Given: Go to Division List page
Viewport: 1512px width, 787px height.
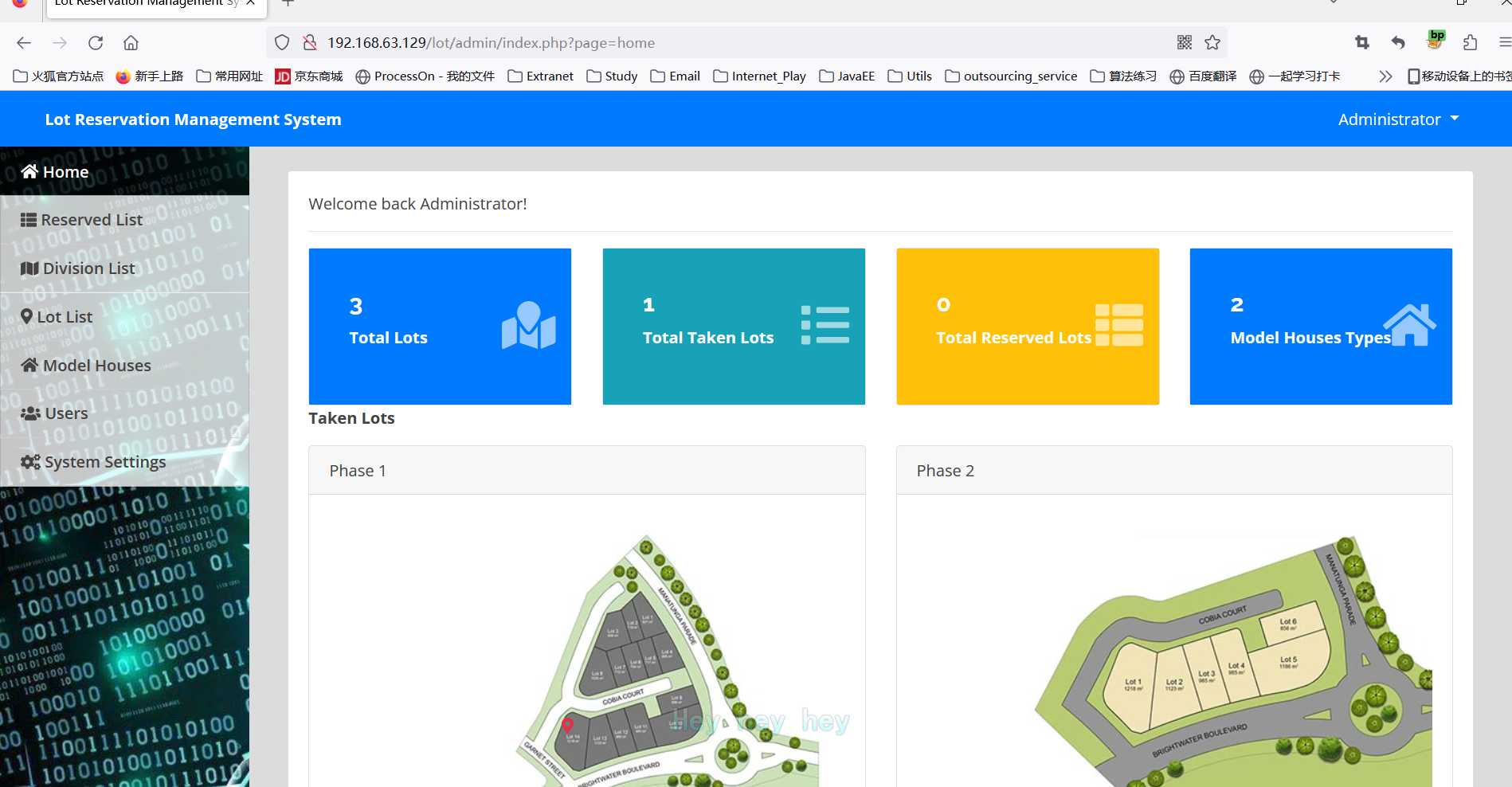Looking at the screenshot, I should pos(124,268).
